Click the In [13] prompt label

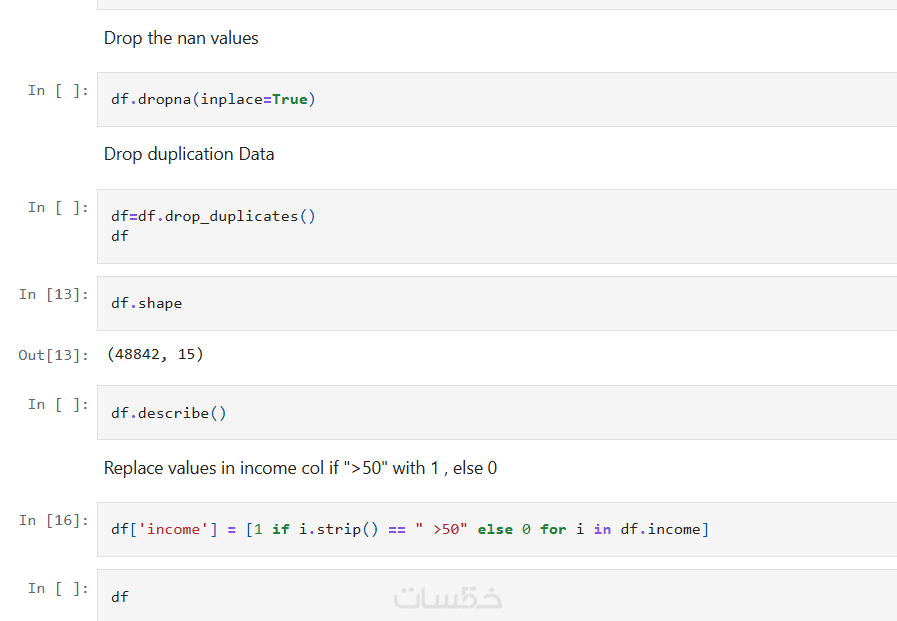(x=54, y=295)
